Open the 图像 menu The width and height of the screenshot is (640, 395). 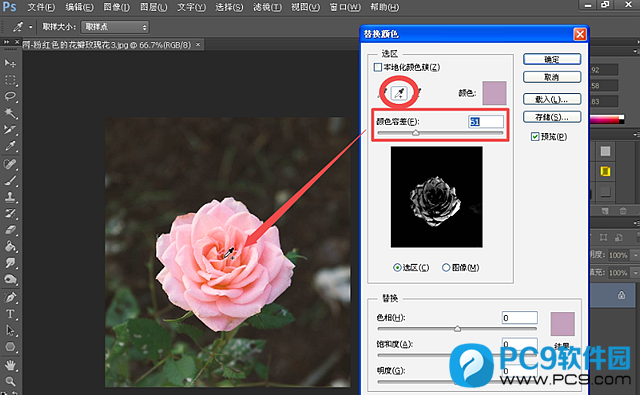point(116,7)
